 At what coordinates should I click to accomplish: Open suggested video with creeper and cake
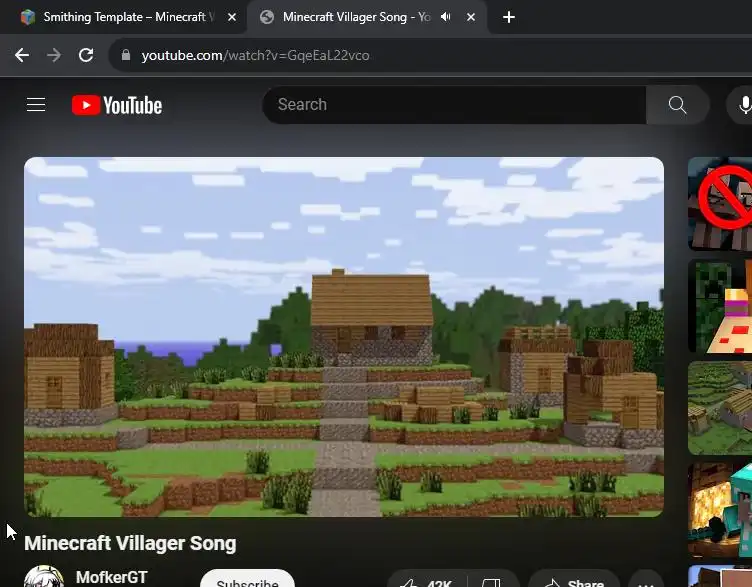[720, 306]
